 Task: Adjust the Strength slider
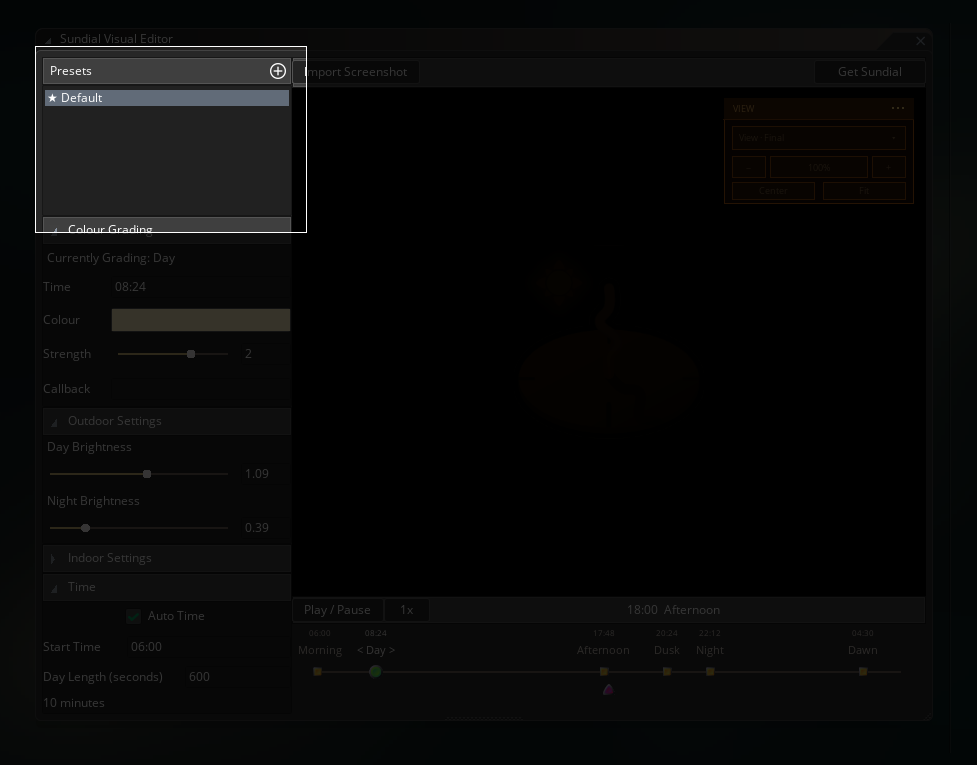tap(173, 354)
